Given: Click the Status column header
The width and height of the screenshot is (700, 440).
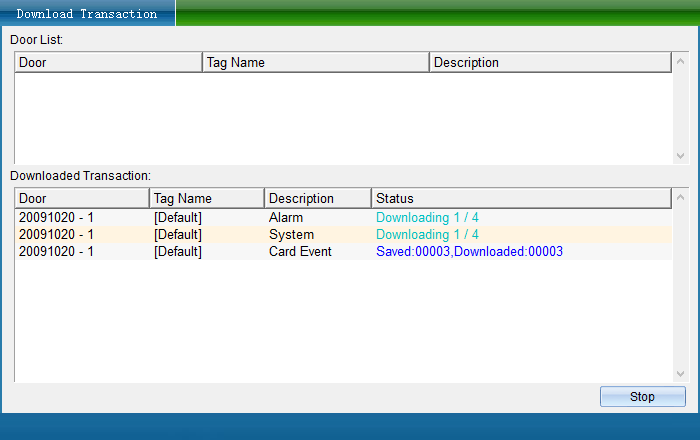Looking at the screenshot, I should tap(520, 199).
